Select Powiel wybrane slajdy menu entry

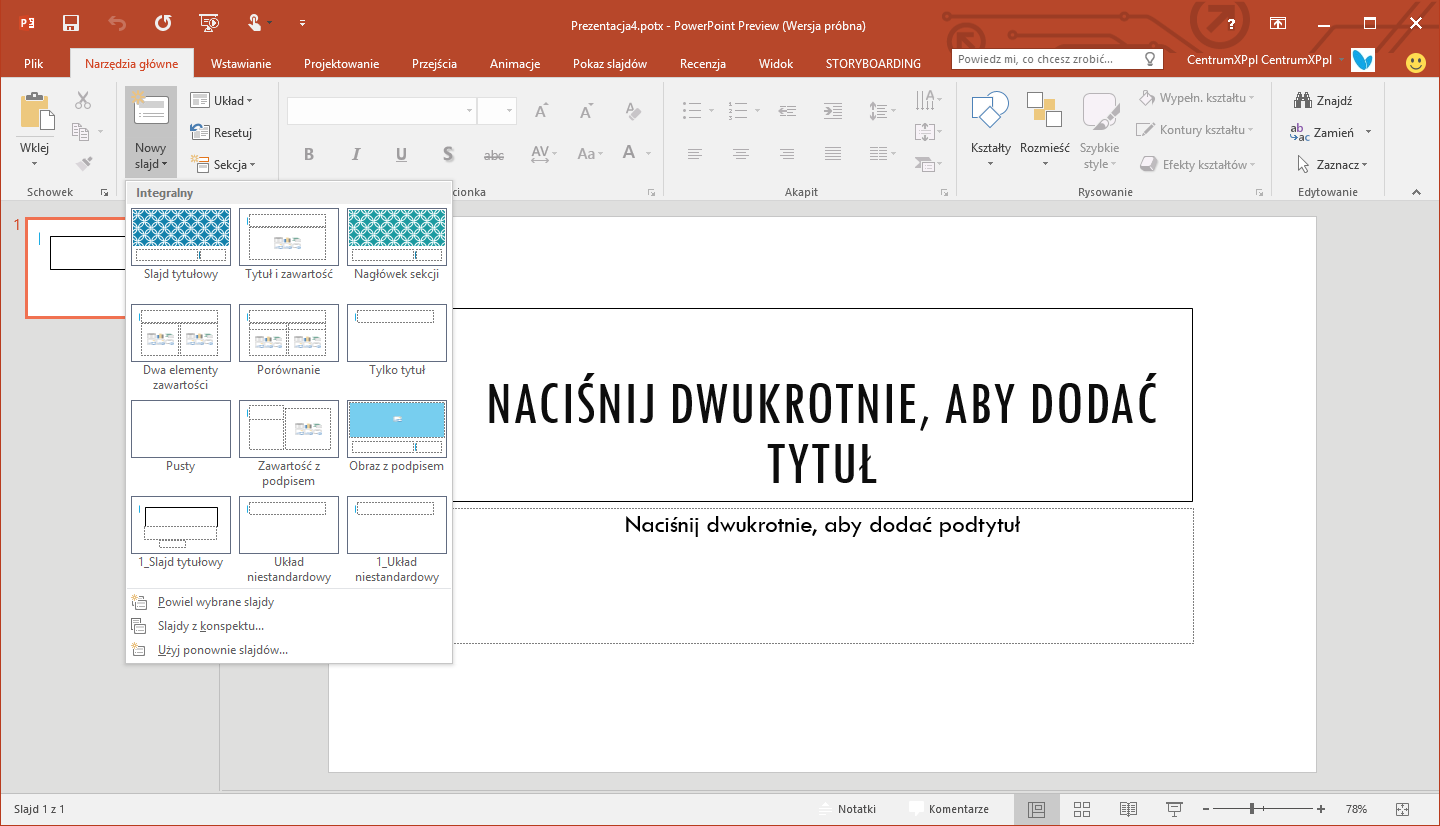289,602
